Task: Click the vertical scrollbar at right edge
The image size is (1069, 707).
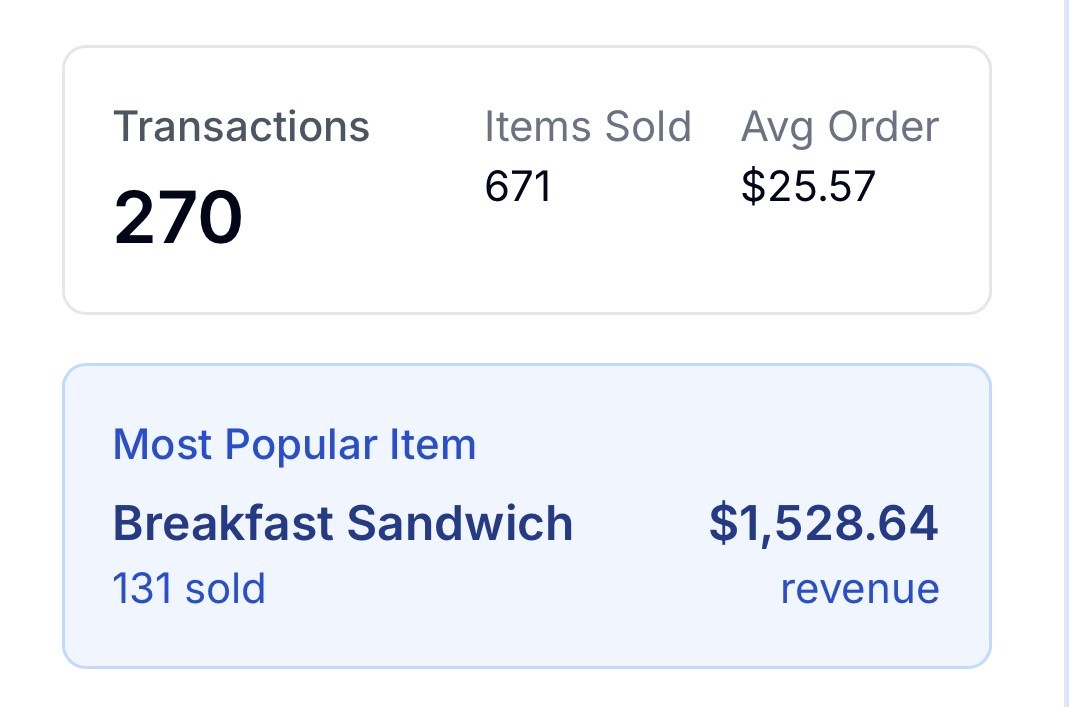Action: (1065, 350)
